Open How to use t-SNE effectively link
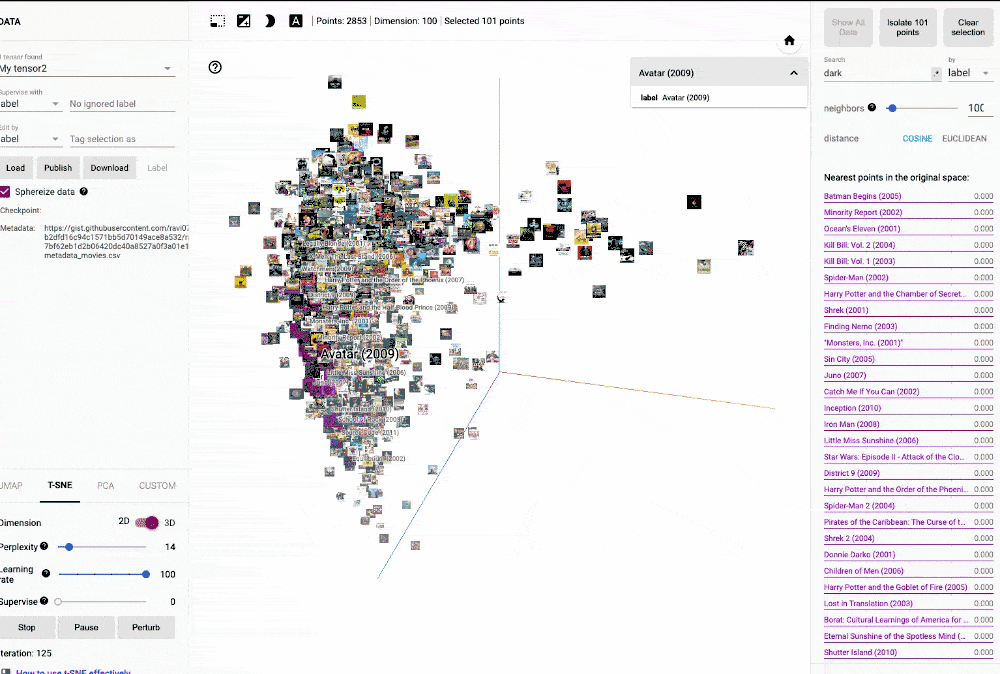1000x674 pixels. coord(73,671)
